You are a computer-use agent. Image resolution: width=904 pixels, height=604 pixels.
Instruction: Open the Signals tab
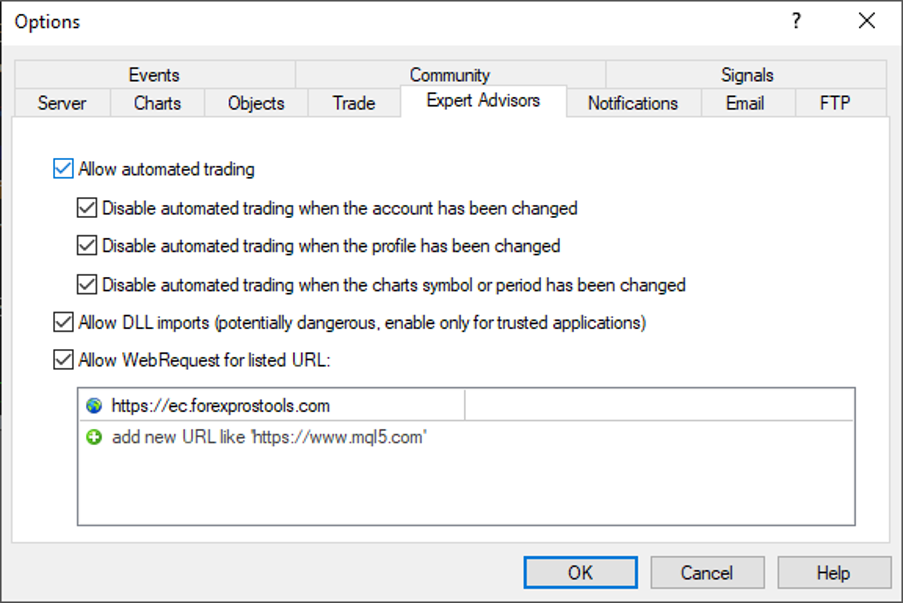click(x=747, y=75)
